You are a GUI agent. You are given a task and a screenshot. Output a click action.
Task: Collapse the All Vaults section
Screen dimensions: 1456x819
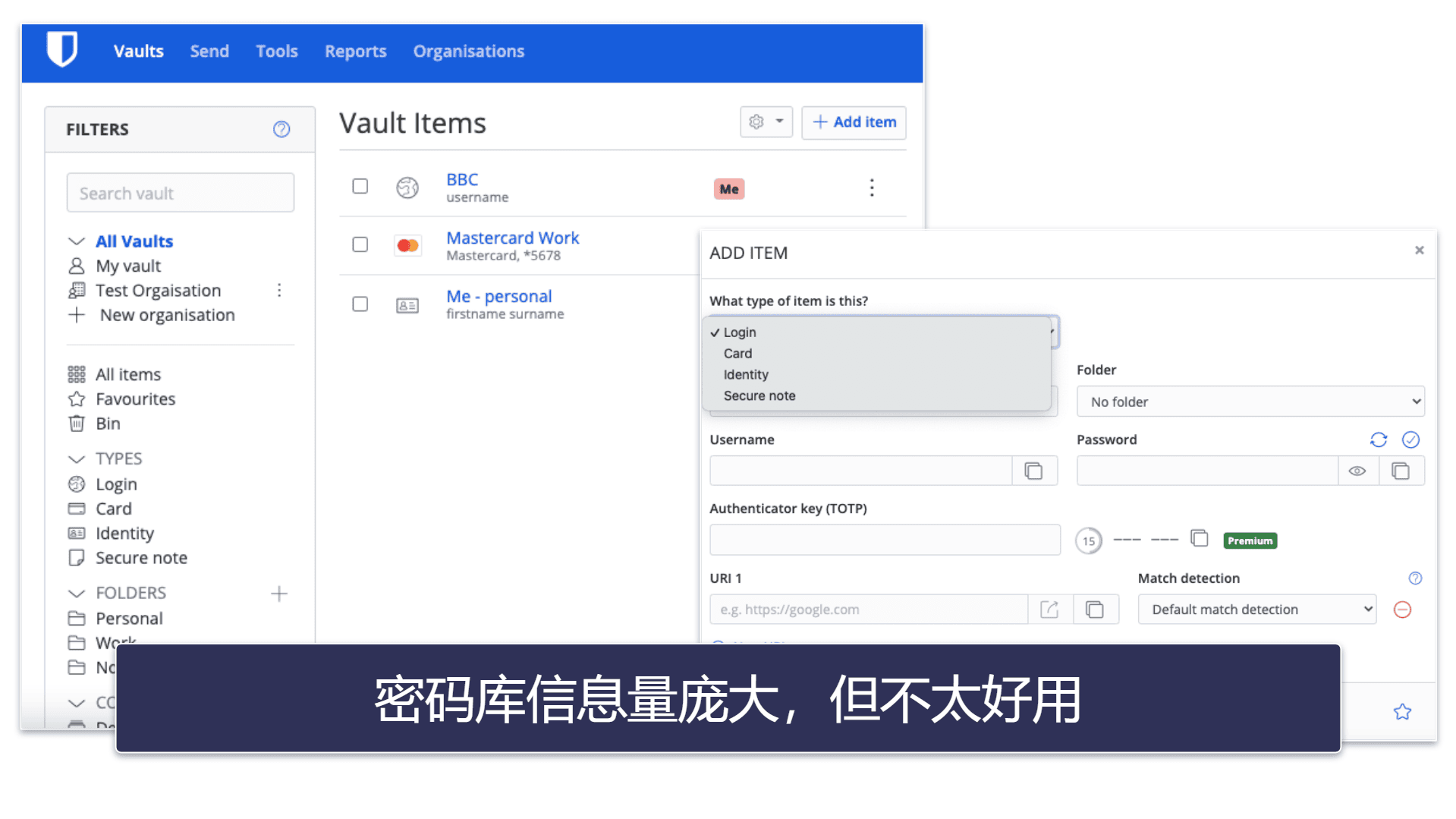pos(76,241)
